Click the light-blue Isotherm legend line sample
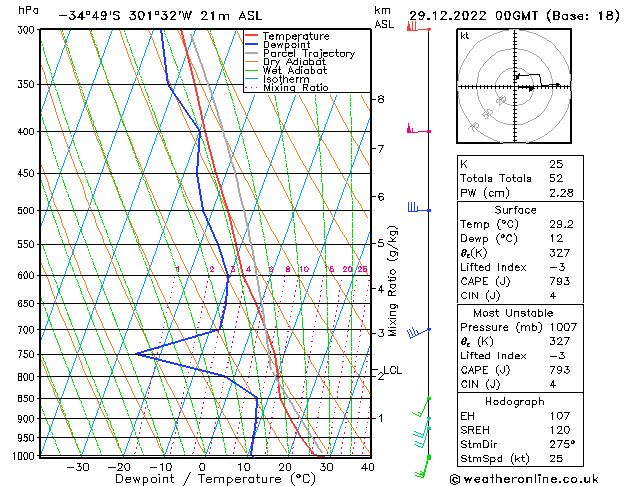The height and width of the screenshot is (486, 629). click(251, 79)
